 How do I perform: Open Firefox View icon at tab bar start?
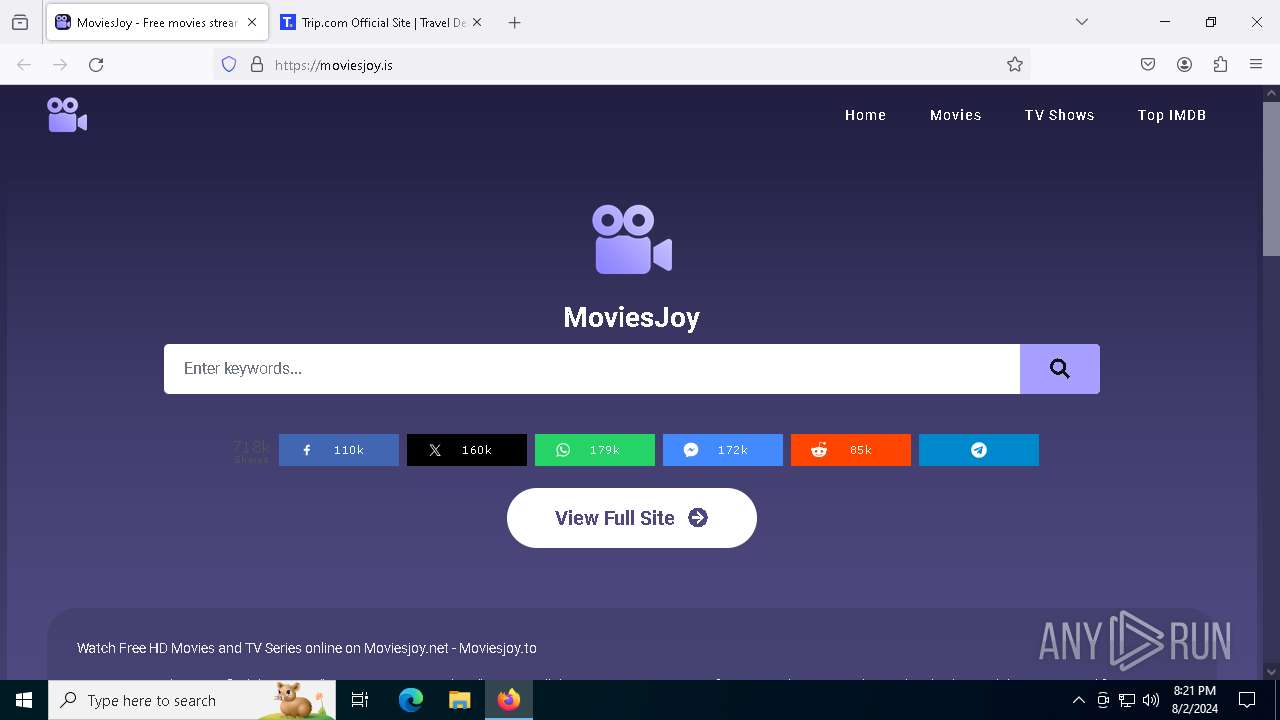[20, 22]
